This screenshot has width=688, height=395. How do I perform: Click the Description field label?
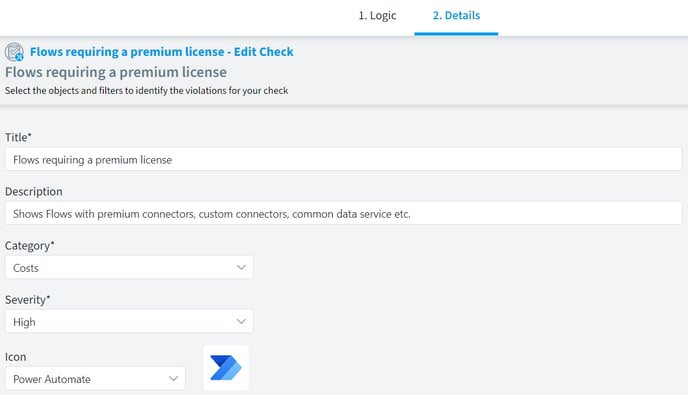tap(34, 191)
